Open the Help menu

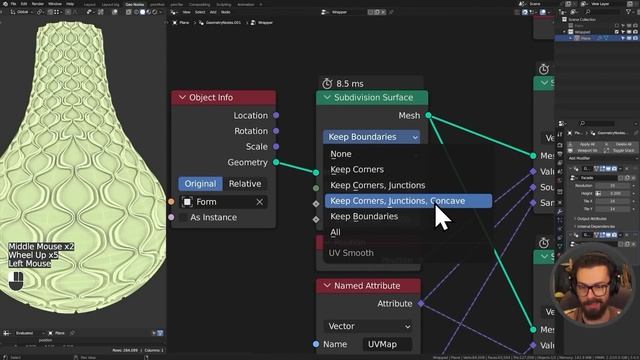click(70, 4)
